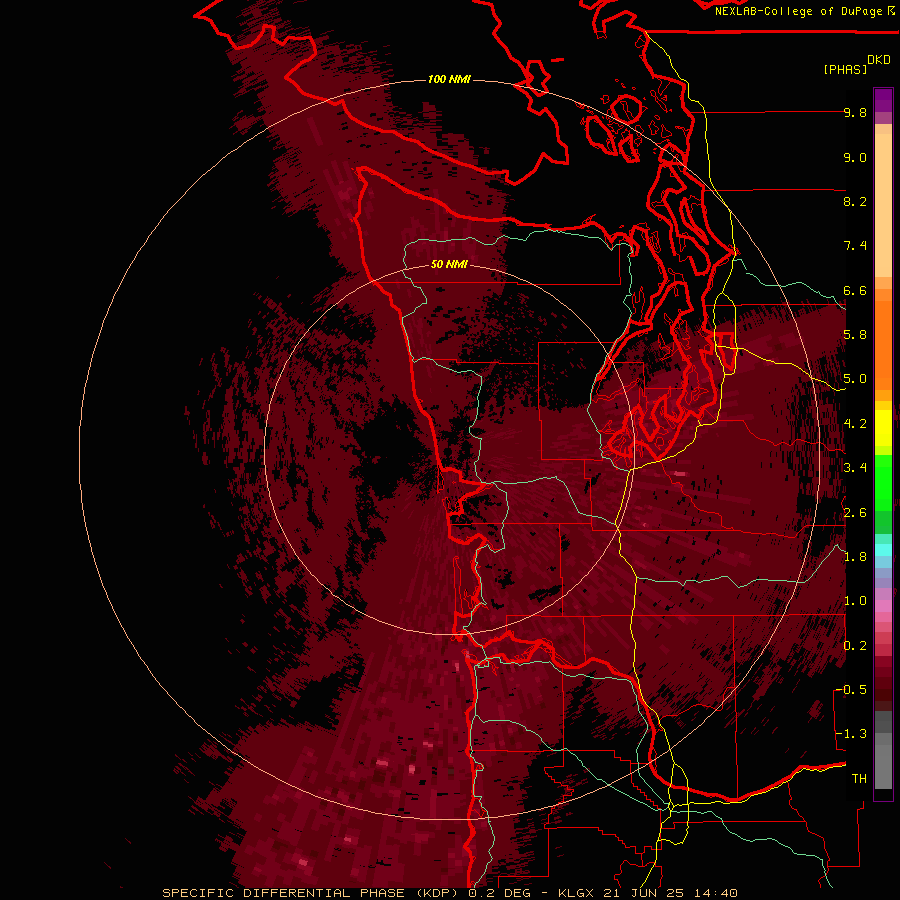Pick the pink color bar segment near 1.0
Viewport: 900px width, 900px height.
tap(883, 606)
